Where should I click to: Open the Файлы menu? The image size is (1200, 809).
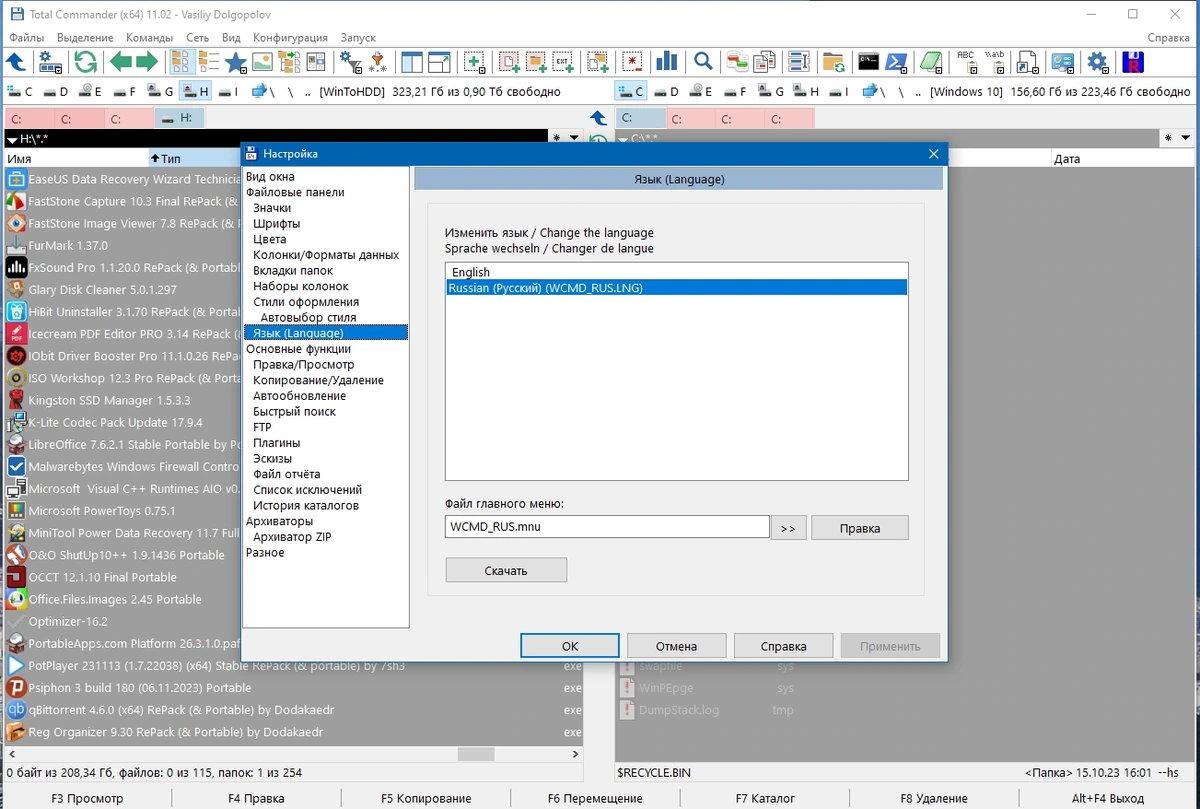point(26,37)
